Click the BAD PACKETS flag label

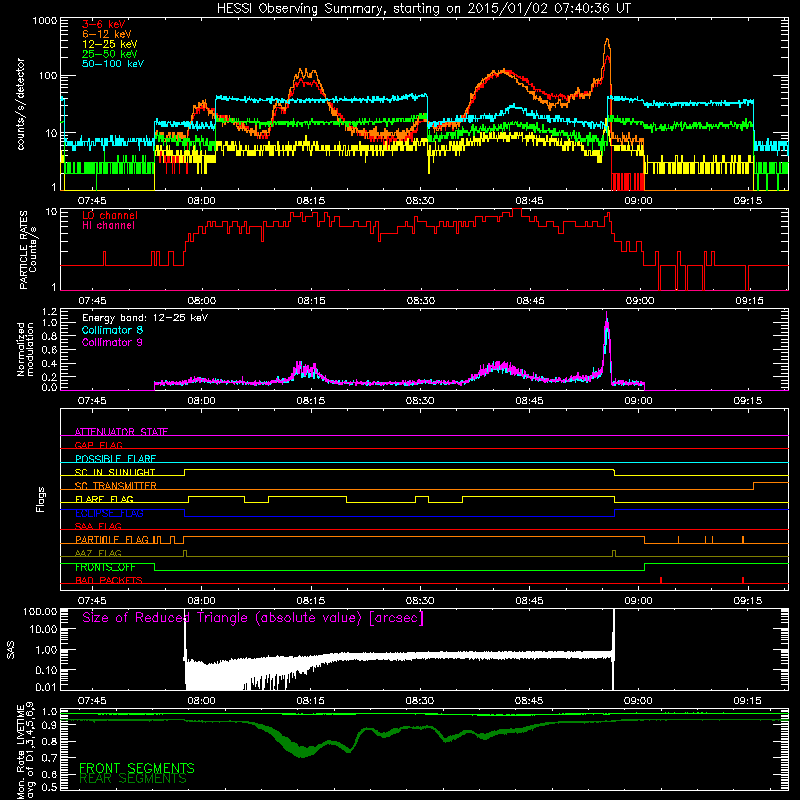click(109, 580)
